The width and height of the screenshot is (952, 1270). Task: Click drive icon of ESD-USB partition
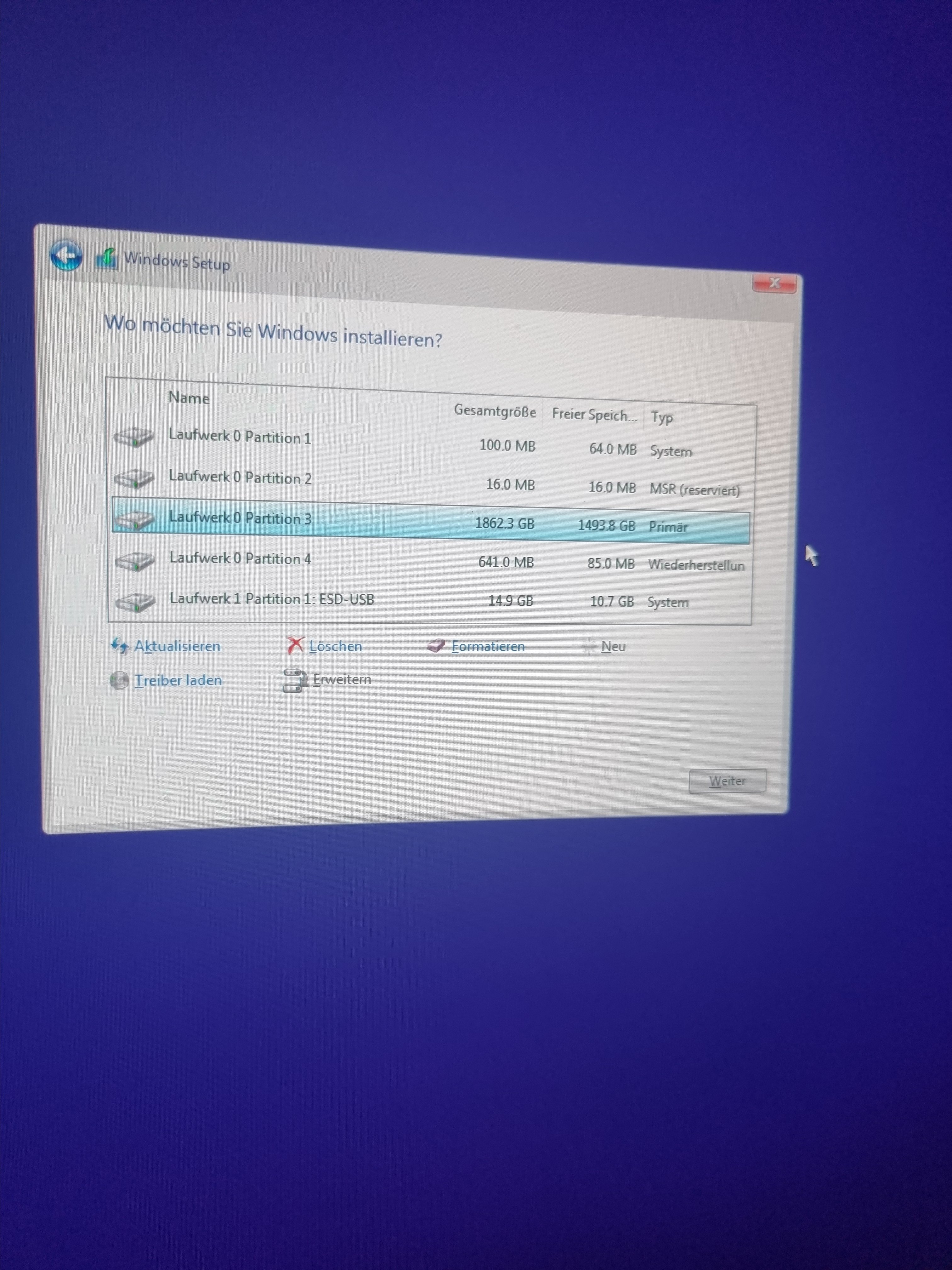coord(135,602)
